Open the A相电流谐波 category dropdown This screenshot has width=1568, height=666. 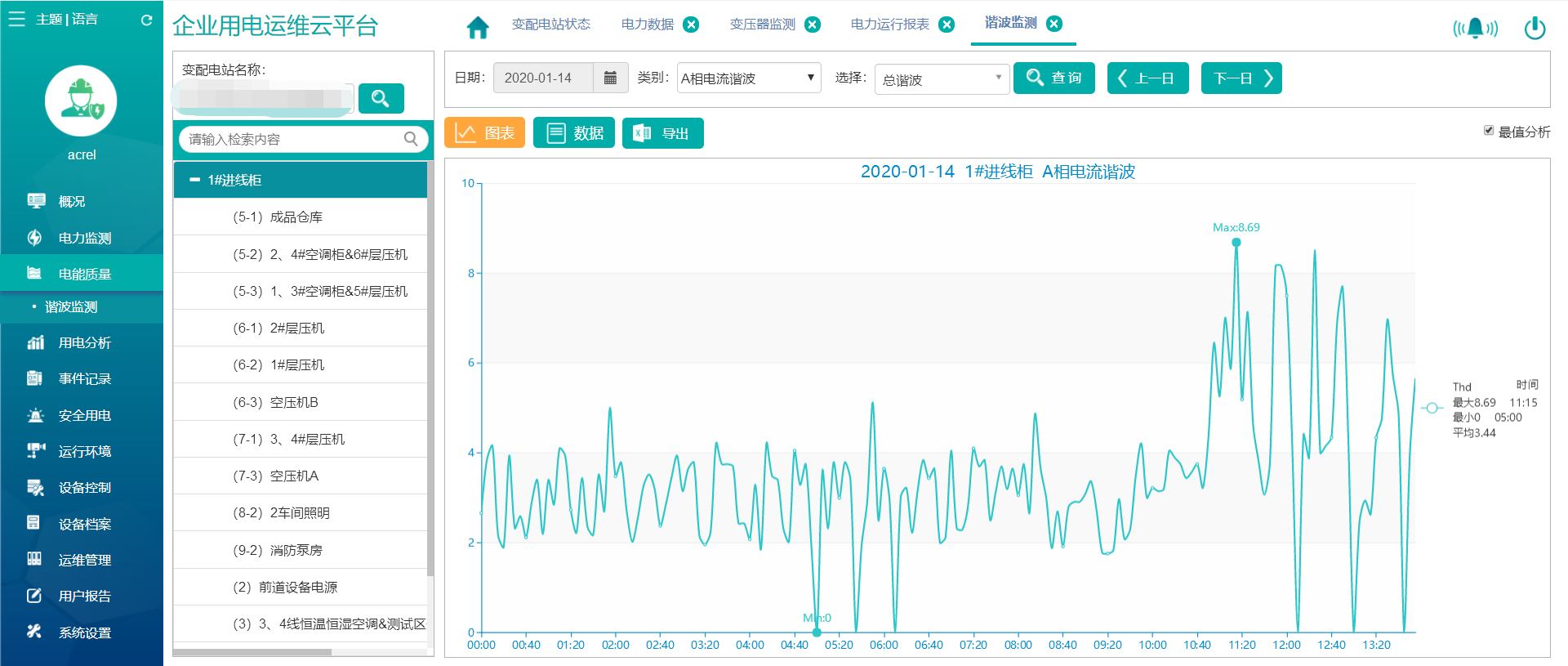(x=749, y=78)
